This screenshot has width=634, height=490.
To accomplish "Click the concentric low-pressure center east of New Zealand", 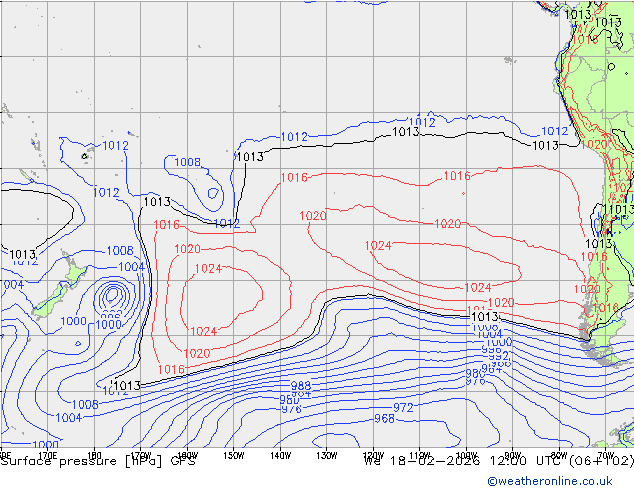I will point(112,296).
